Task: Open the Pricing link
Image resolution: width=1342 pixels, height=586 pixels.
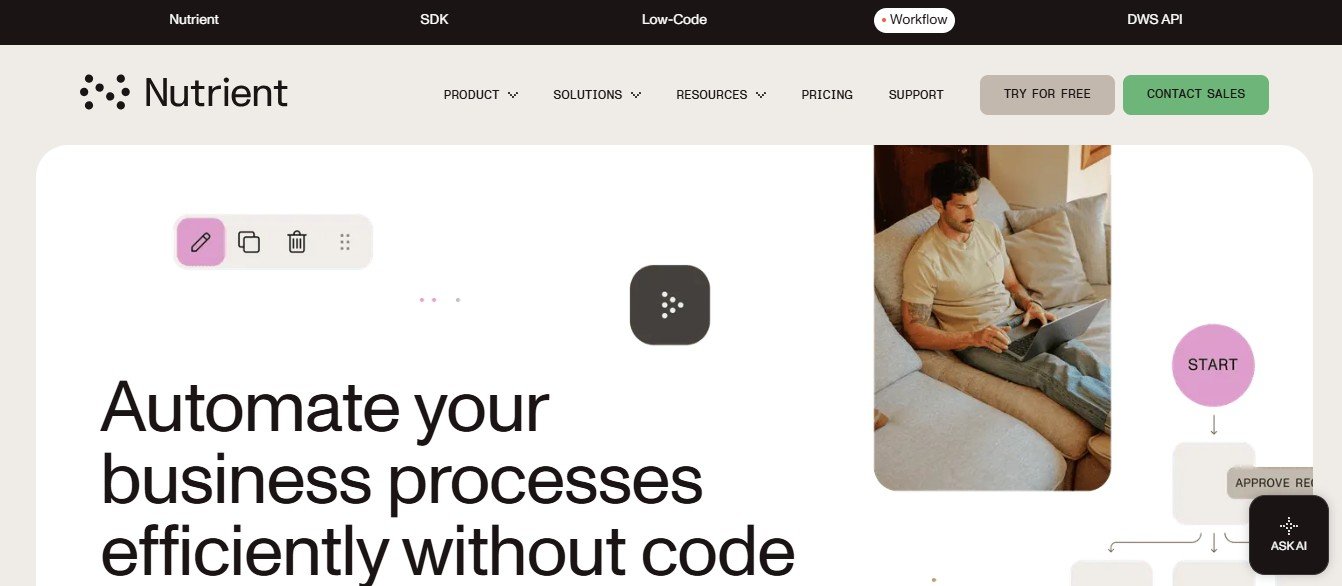Action: pyautogui.click(x=827, y=95)
